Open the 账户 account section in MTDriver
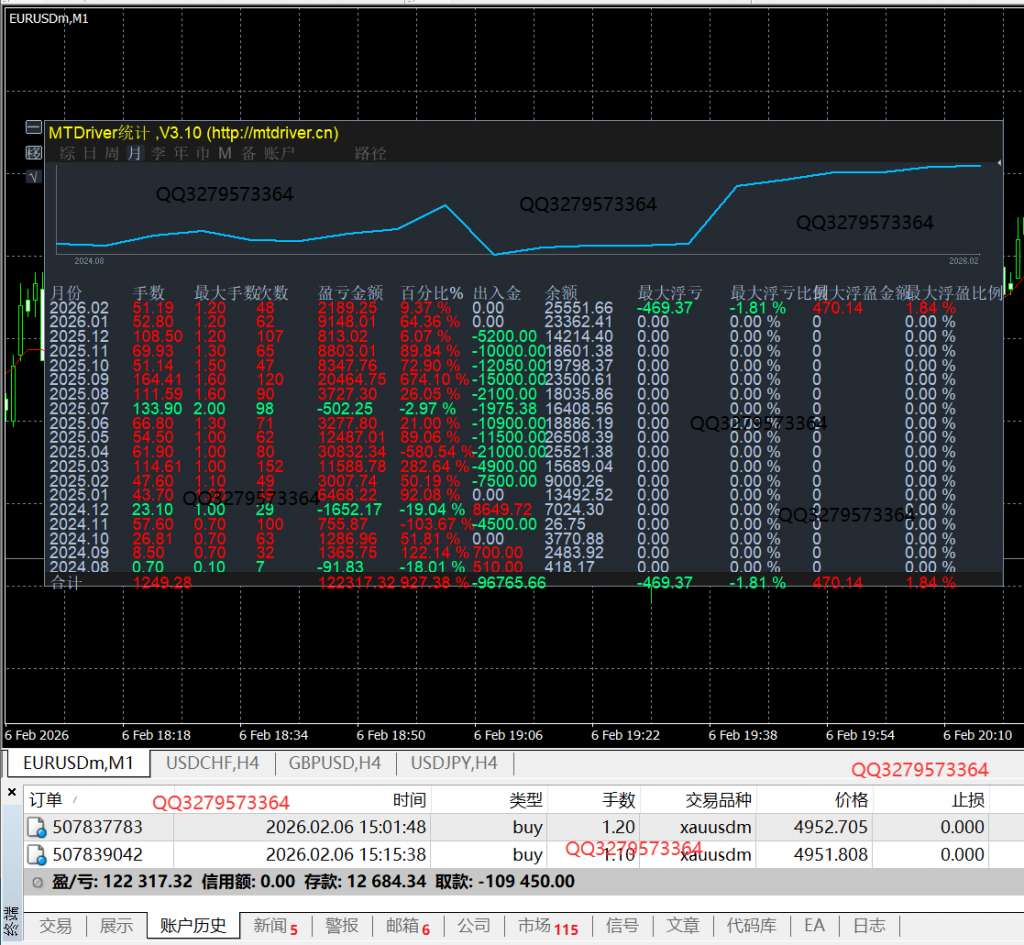Screen dimensions: 1024x945 coord(280,153)
